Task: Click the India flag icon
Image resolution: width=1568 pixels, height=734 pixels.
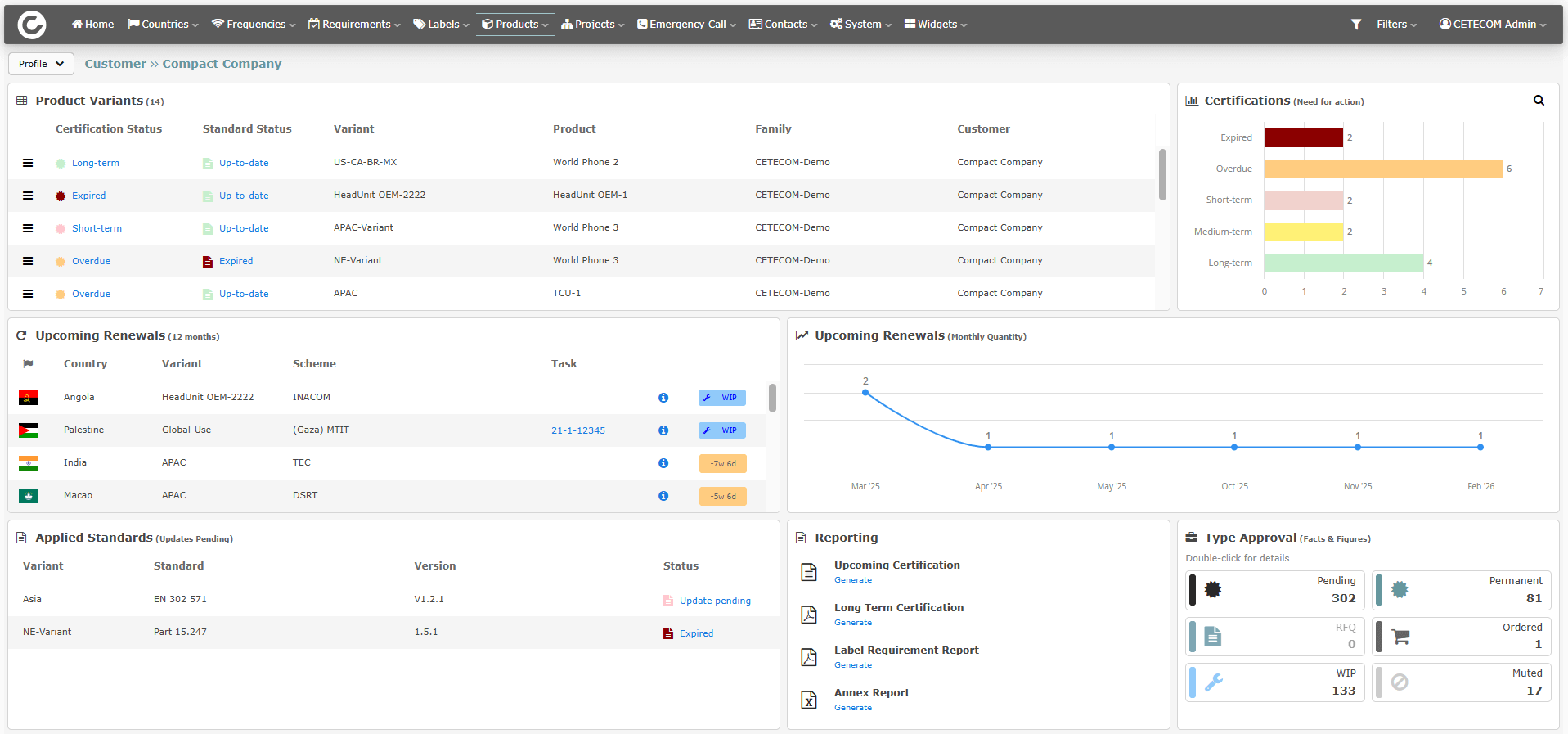Action: (29, 463)
